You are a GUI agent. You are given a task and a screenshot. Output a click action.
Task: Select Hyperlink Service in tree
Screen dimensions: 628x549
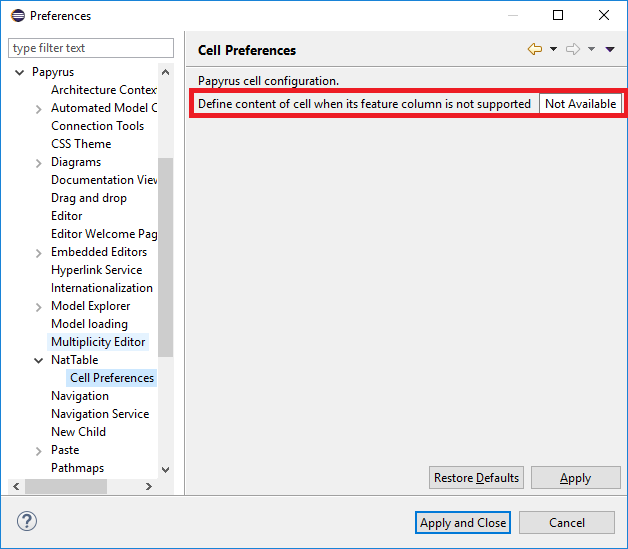pos(97,270)
